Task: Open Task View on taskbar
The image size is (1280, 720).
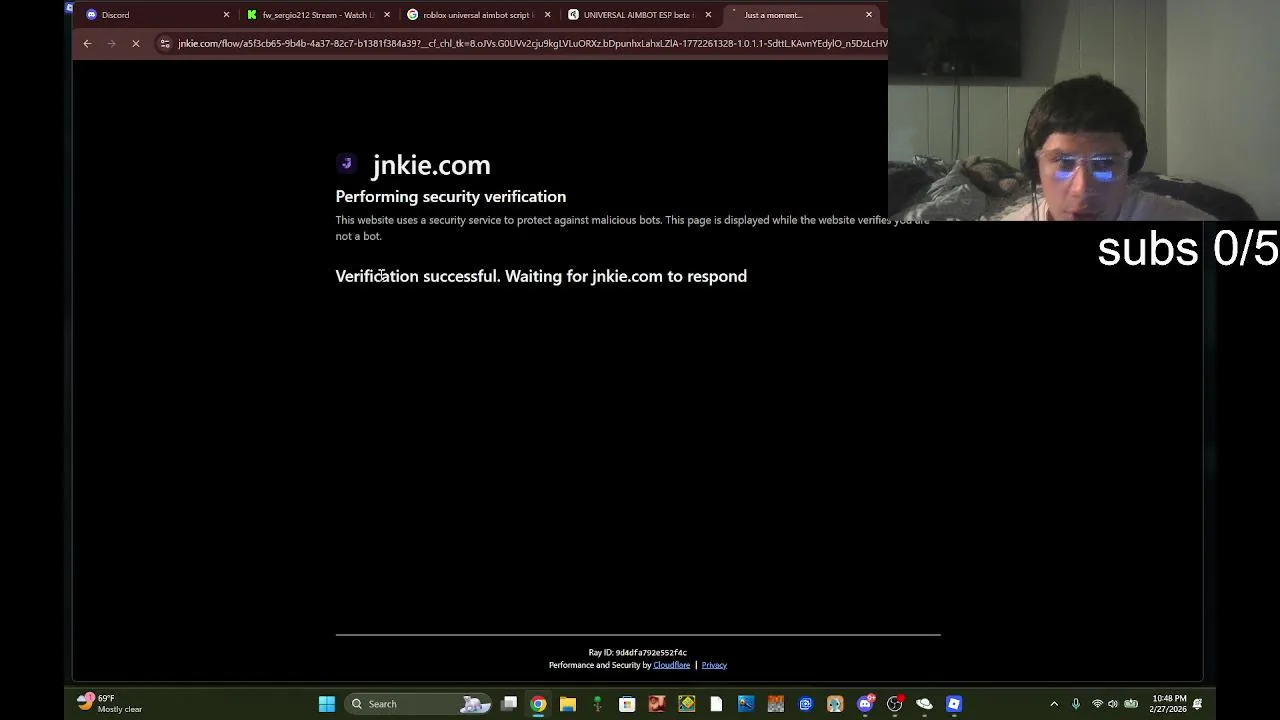Action: point(509,704)
